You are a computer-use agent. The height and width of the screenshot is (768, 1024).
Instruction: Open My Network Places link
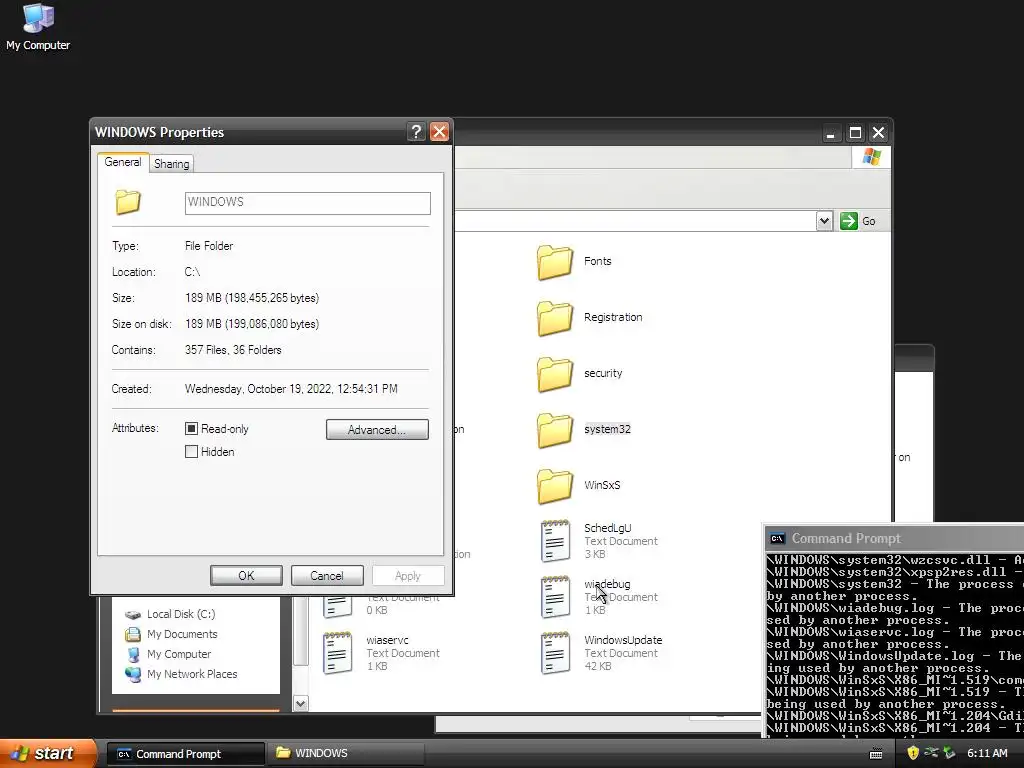point(192,674)
